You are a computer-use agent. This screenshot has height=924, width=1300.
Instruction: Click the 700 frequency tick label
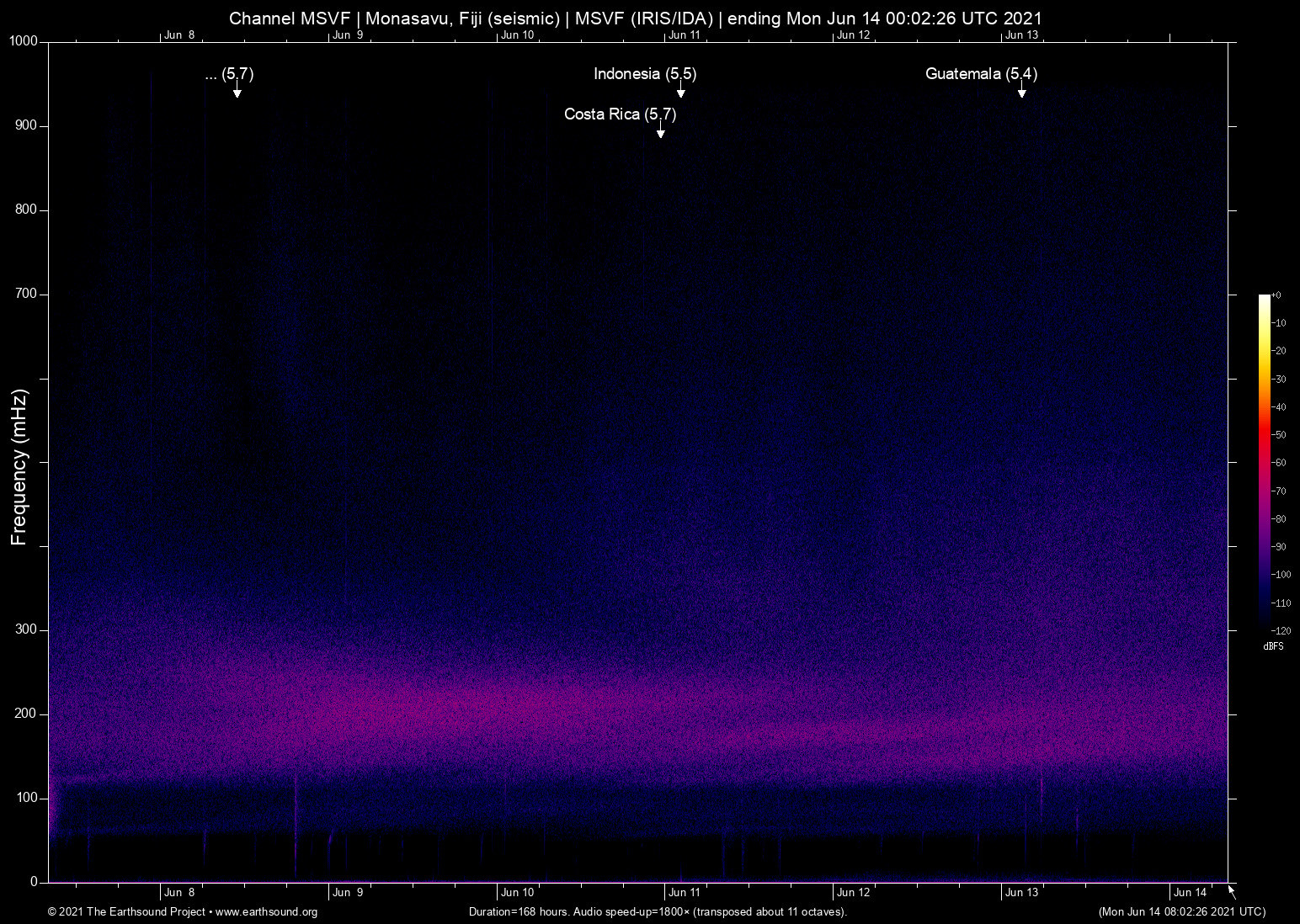27,294
